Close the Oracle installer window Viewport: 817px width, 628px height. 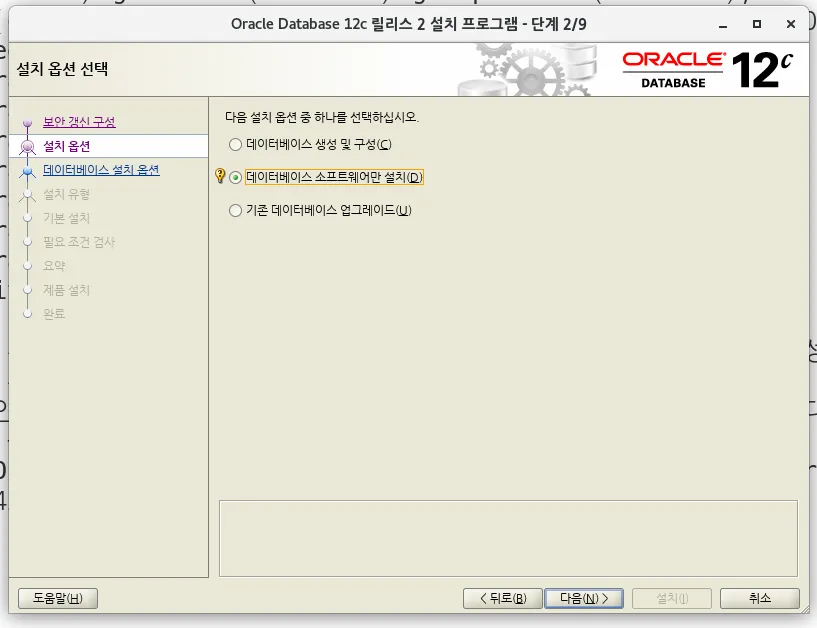(x=791, y=24)
